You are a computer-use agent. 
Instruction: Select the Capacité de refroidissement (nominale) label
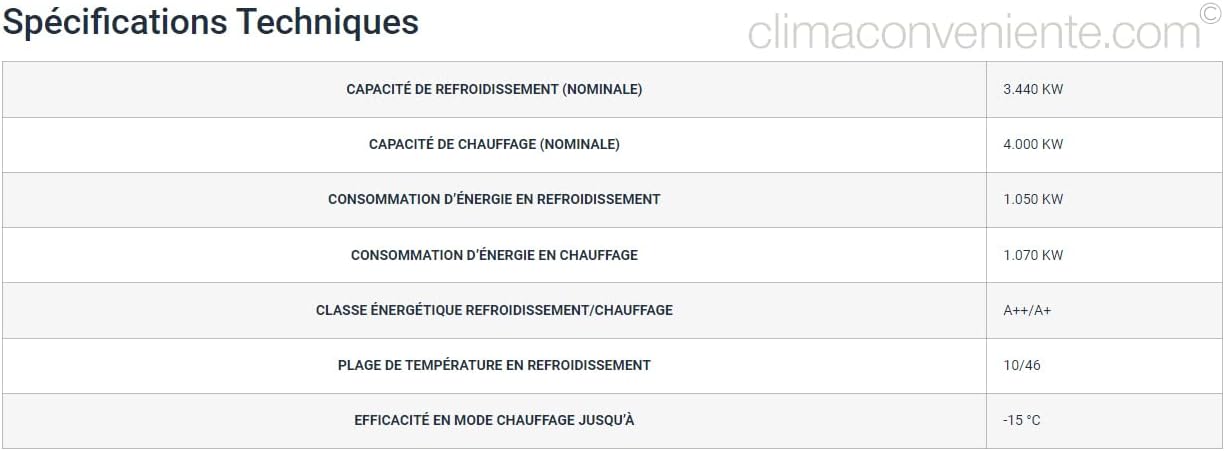click(x=494, y=89)
